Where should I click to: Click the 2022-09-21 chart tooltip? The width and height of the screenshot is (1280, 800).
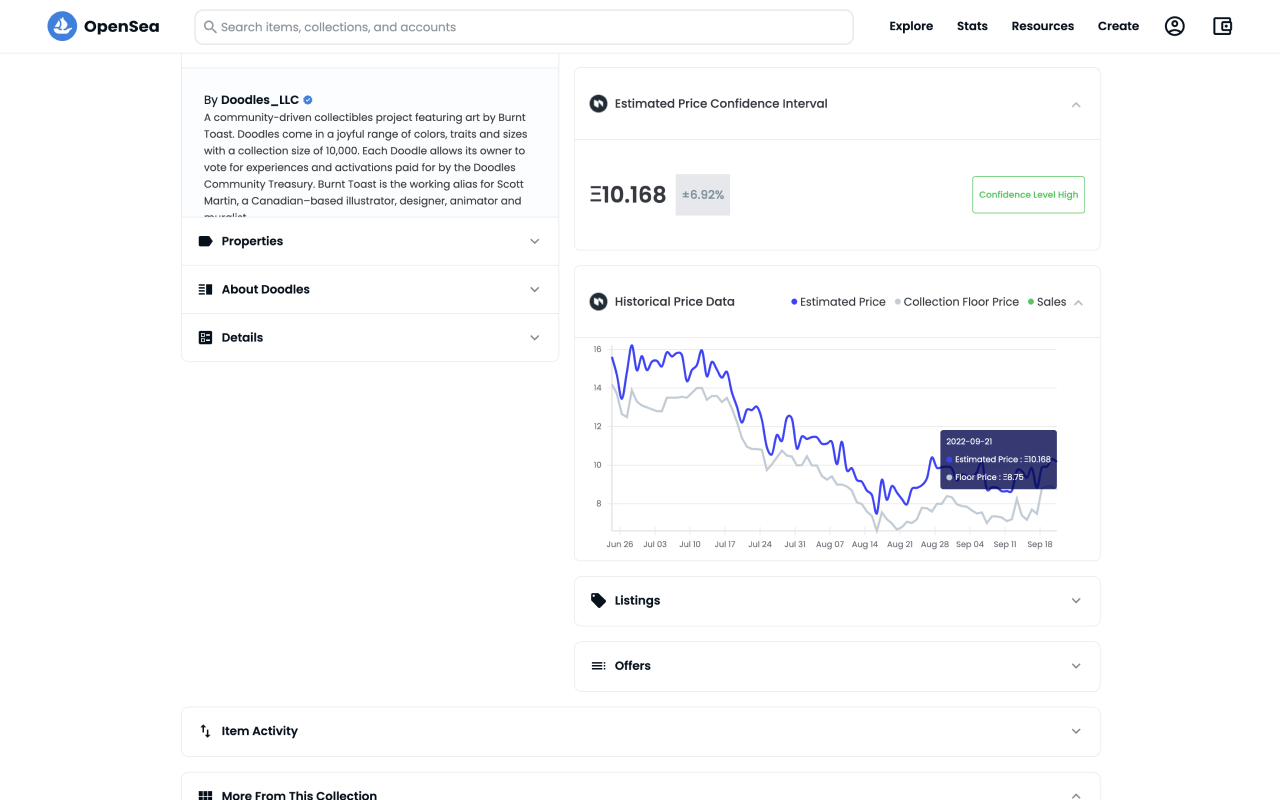[x=998, y=459]
